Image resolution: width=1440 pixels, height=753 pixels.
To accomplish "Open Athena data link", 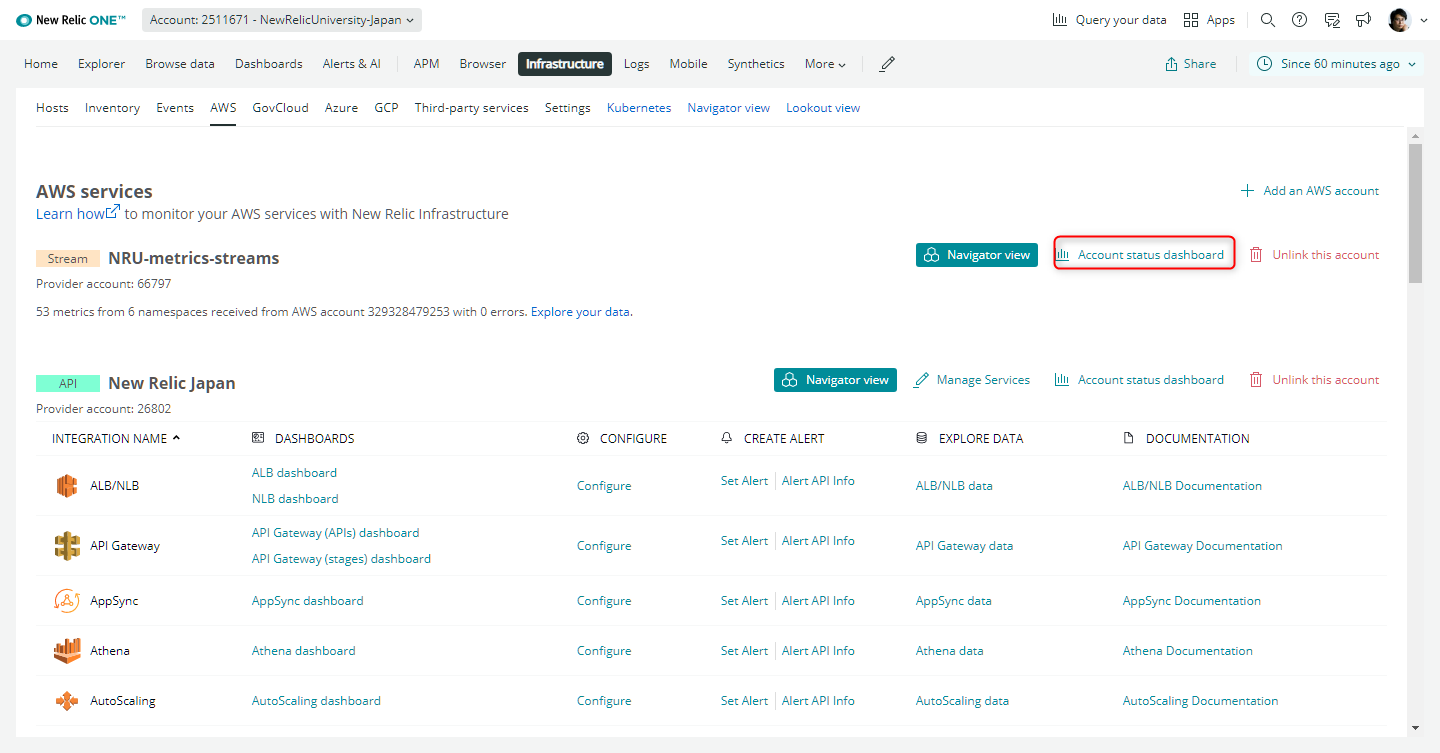I will tap(949, 651).
